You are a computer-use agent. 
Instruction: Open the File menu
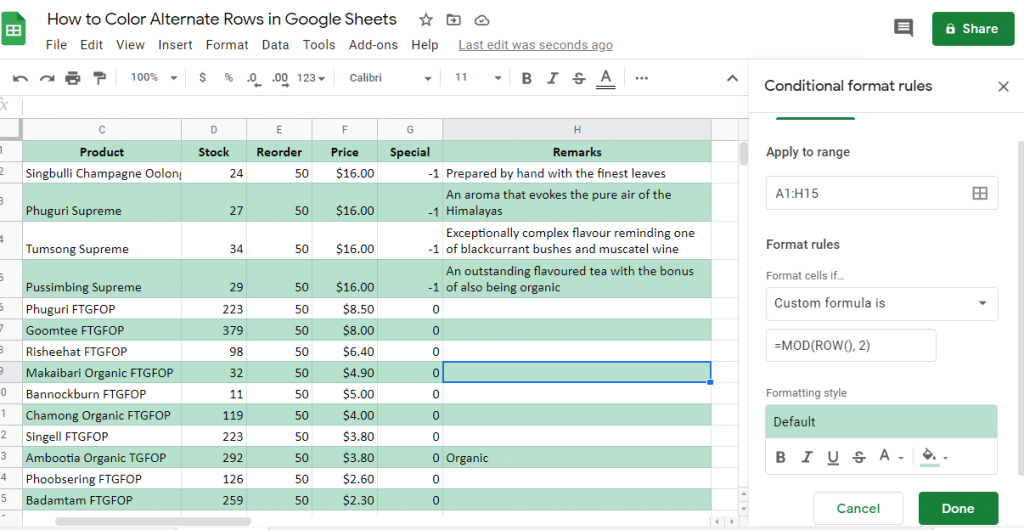(x=57, y=45)
